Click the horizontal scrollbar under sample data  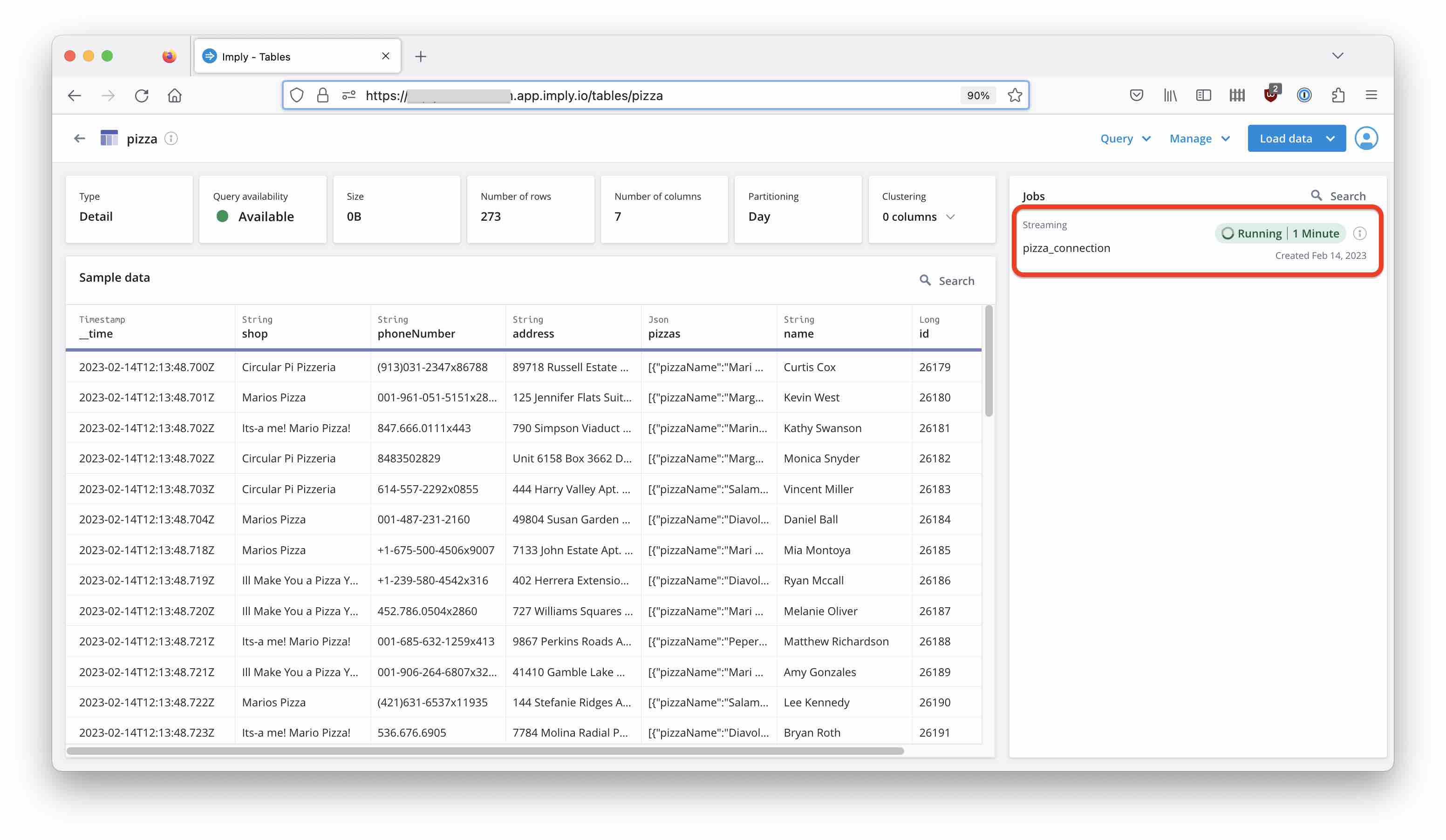pos(485,751)
